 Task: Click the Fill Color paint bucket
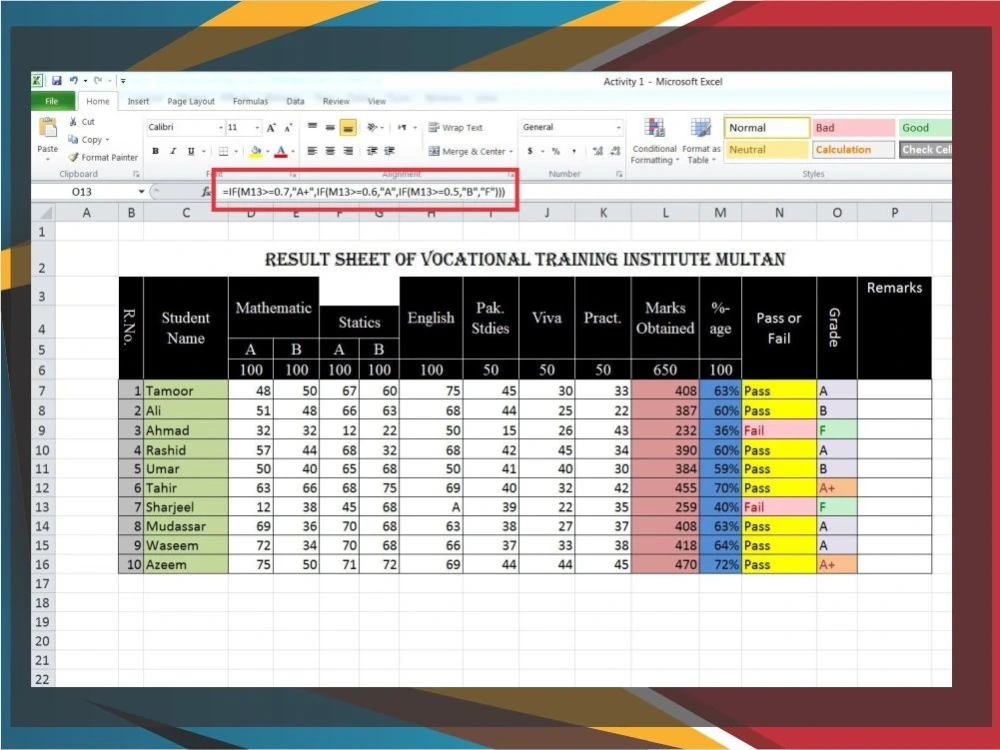256,151
